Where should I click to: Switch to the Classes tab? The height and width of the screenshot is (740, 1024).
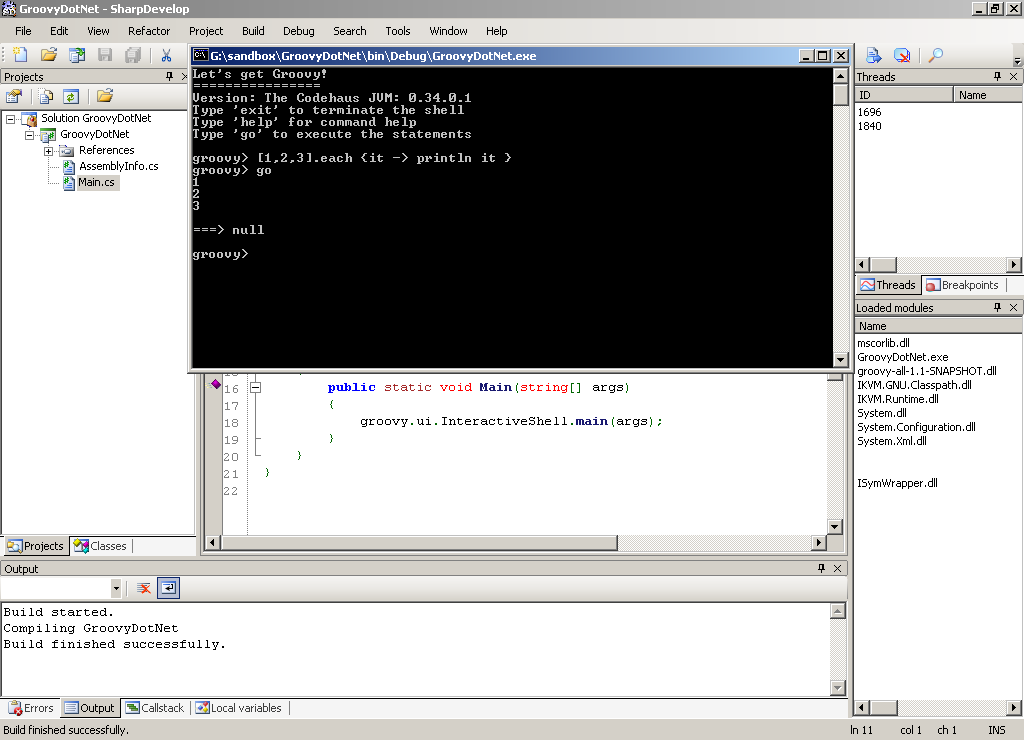click(101, 546)
